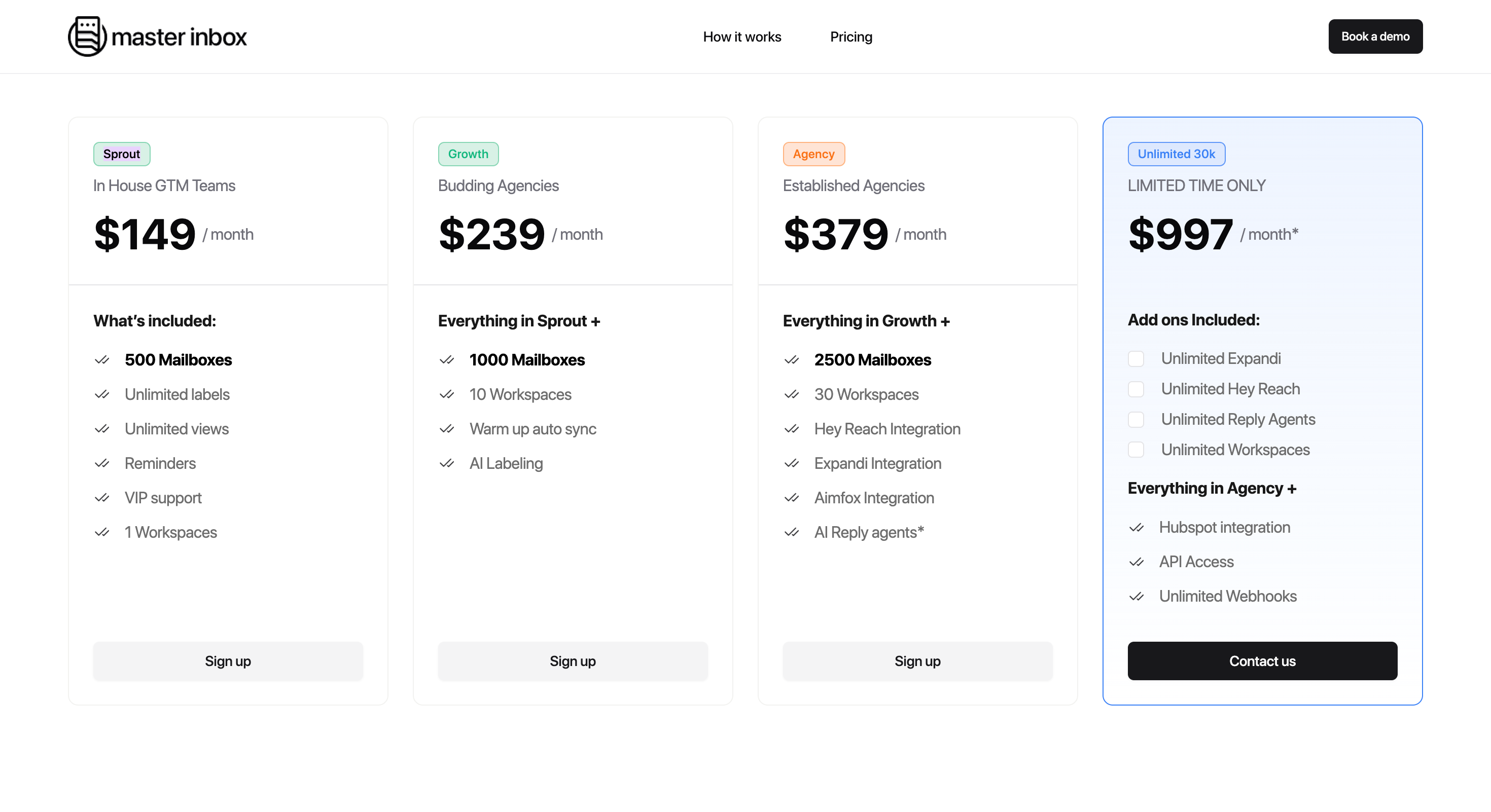The height and width of the screenshot is (812, 1491).
Task: Click the blue Unlimited 30k badge
Action: [x=1176, y=154]
